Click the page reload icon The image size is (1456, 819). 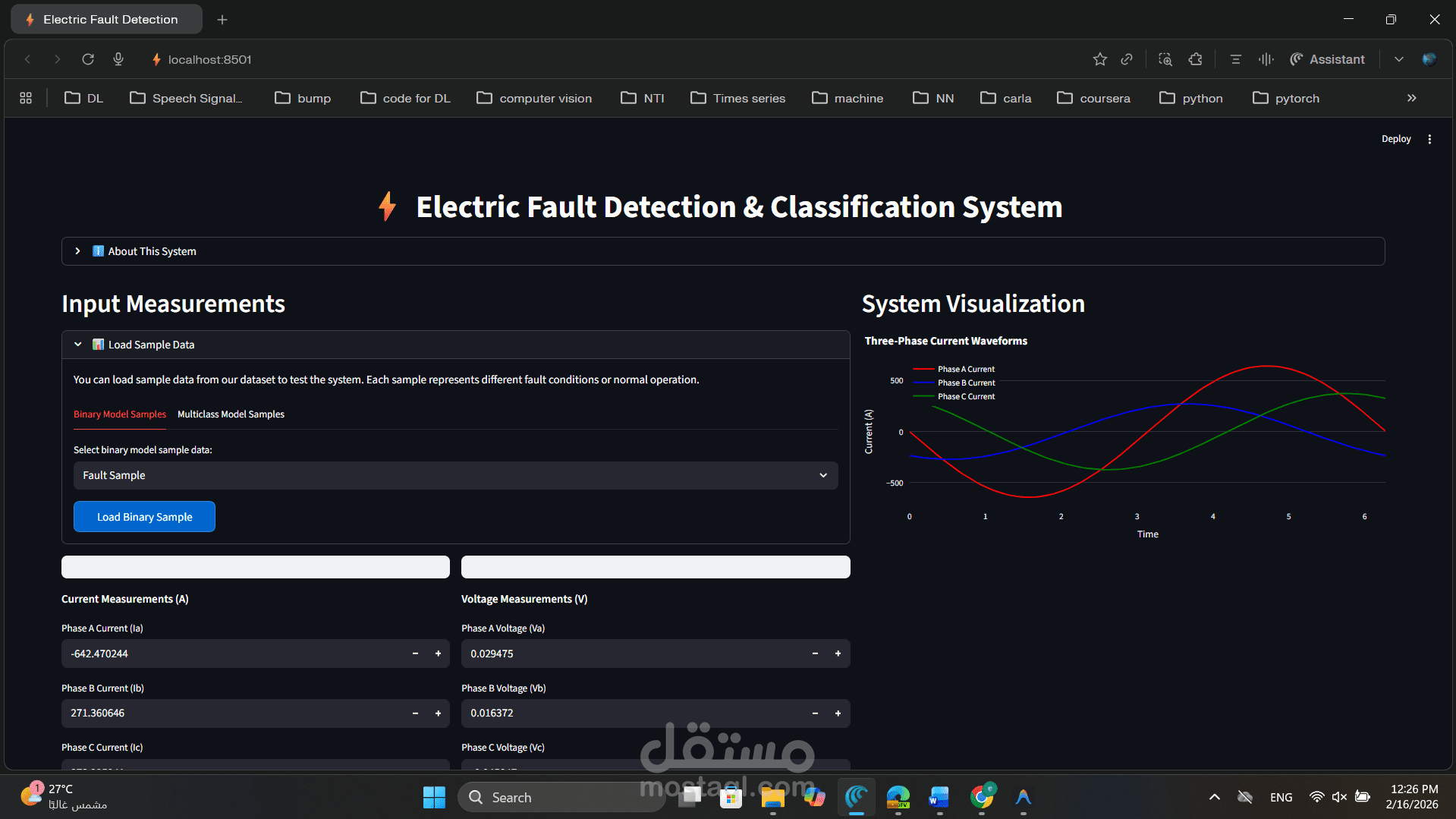[x=87, y=59]
